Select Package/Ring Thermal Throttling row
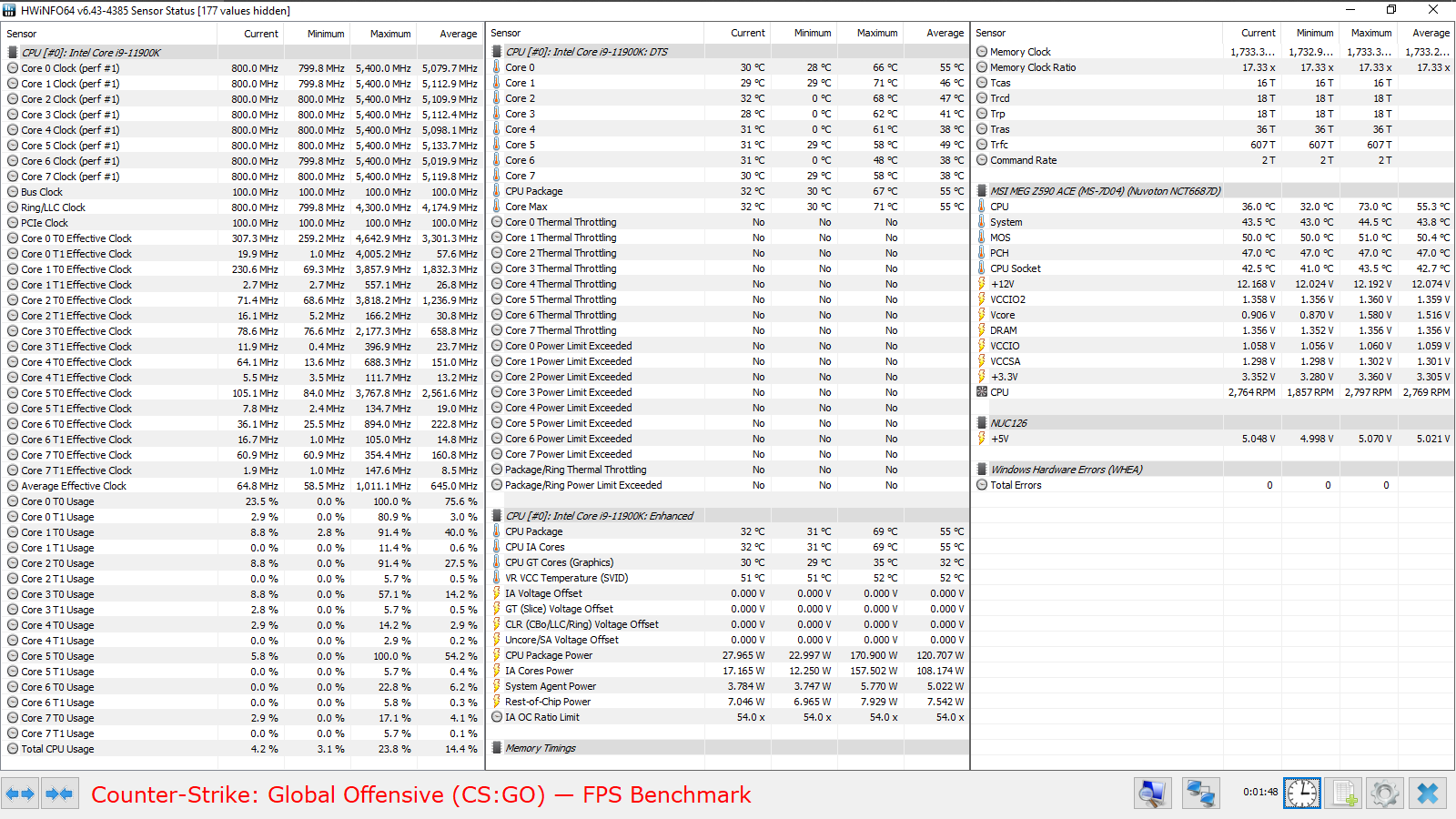Image resolution: width=1456 pixels, height=819 pixels. (728, 470)
